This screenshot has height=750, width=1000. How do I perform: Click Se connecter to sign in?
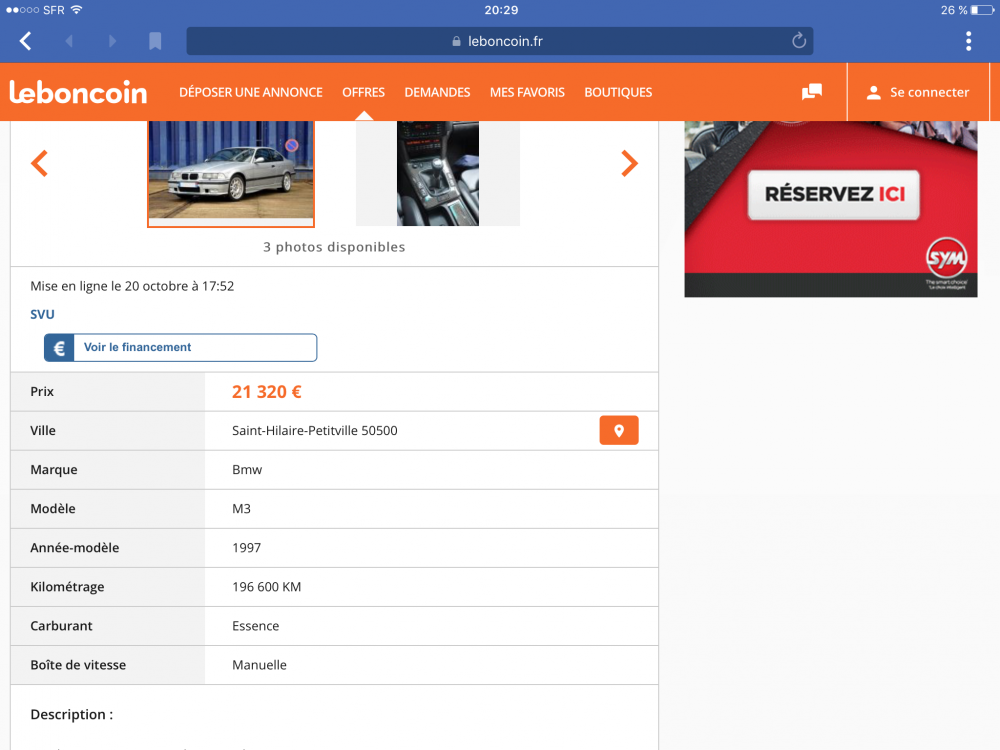[x=918, y=92]
